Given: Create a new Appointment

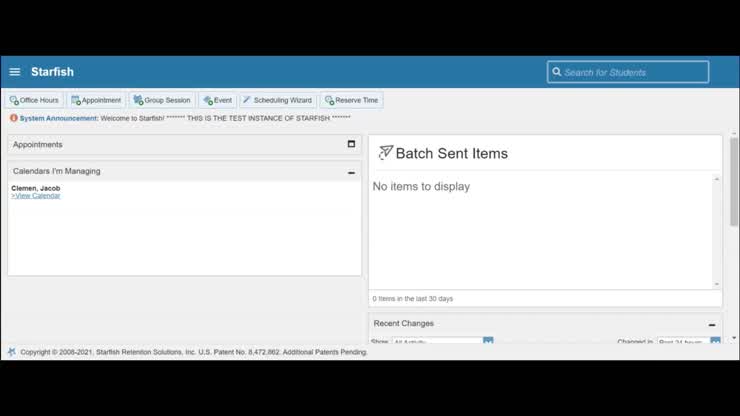Looking at the screenshot, I should point(96,100).
